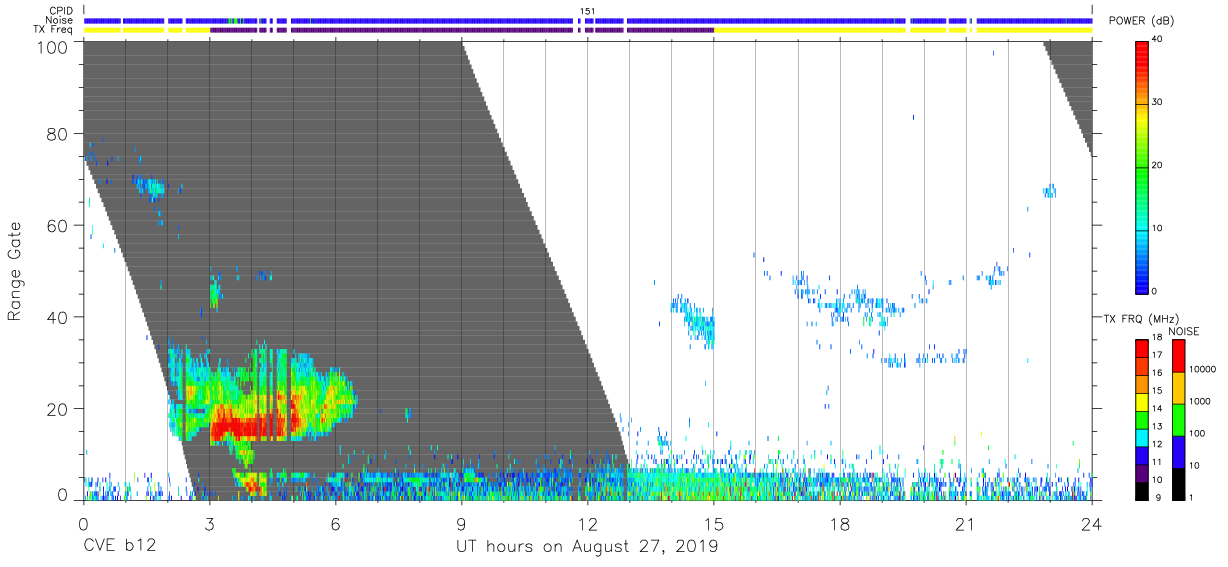Click the Range Gate axis title
Image resolution: width=1228 pixels, height=567 pixels.
point(15,271)
